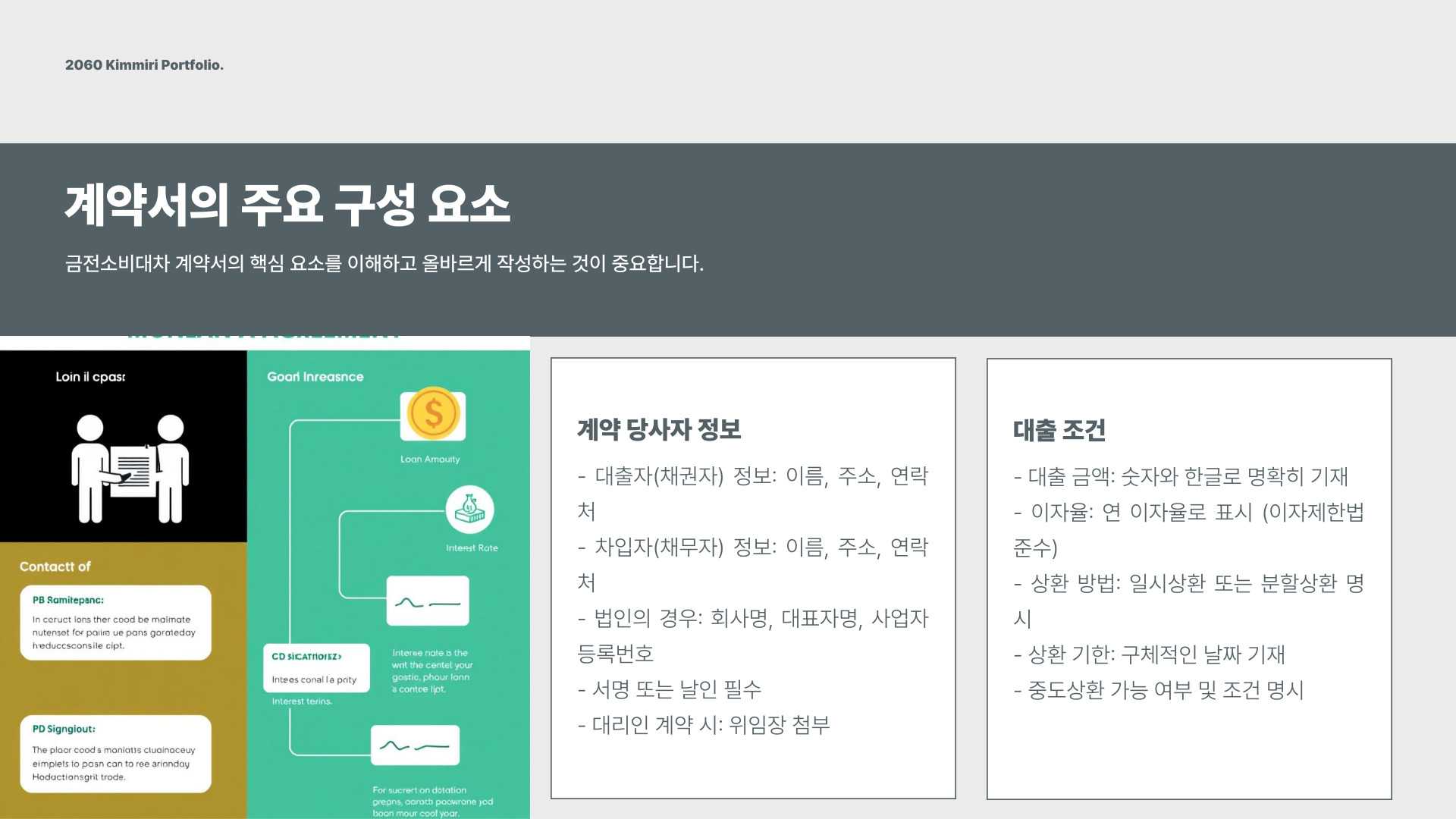
Task: Click the gold dollar coin icon
Action: pyautogui.click(x=433, y=414)
